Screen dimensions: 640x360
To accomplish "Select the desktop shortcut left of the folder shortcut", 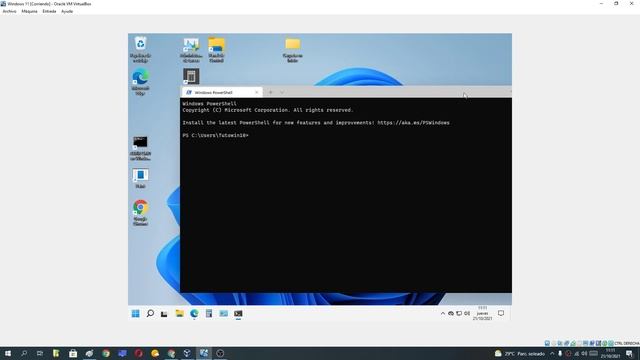I will (x=191, y=49).
